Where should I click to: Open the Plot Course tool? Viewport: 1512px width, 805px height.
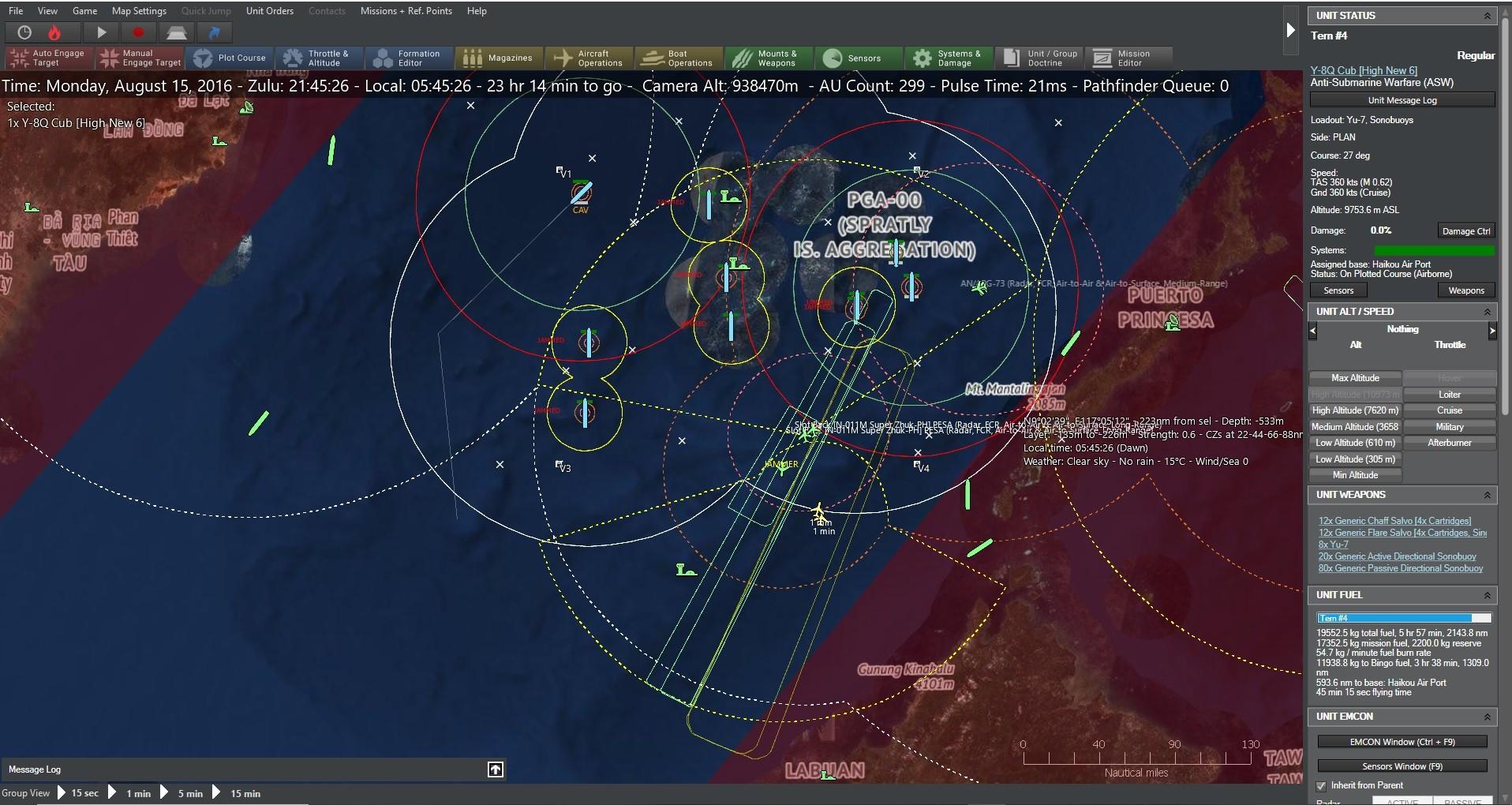(230, 58)
